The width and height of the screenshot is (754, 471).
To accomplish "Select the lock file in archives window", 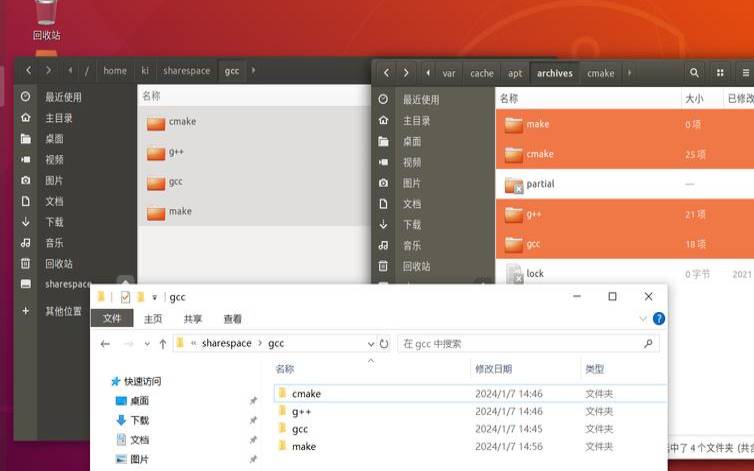I will click(x=625, y=274).
